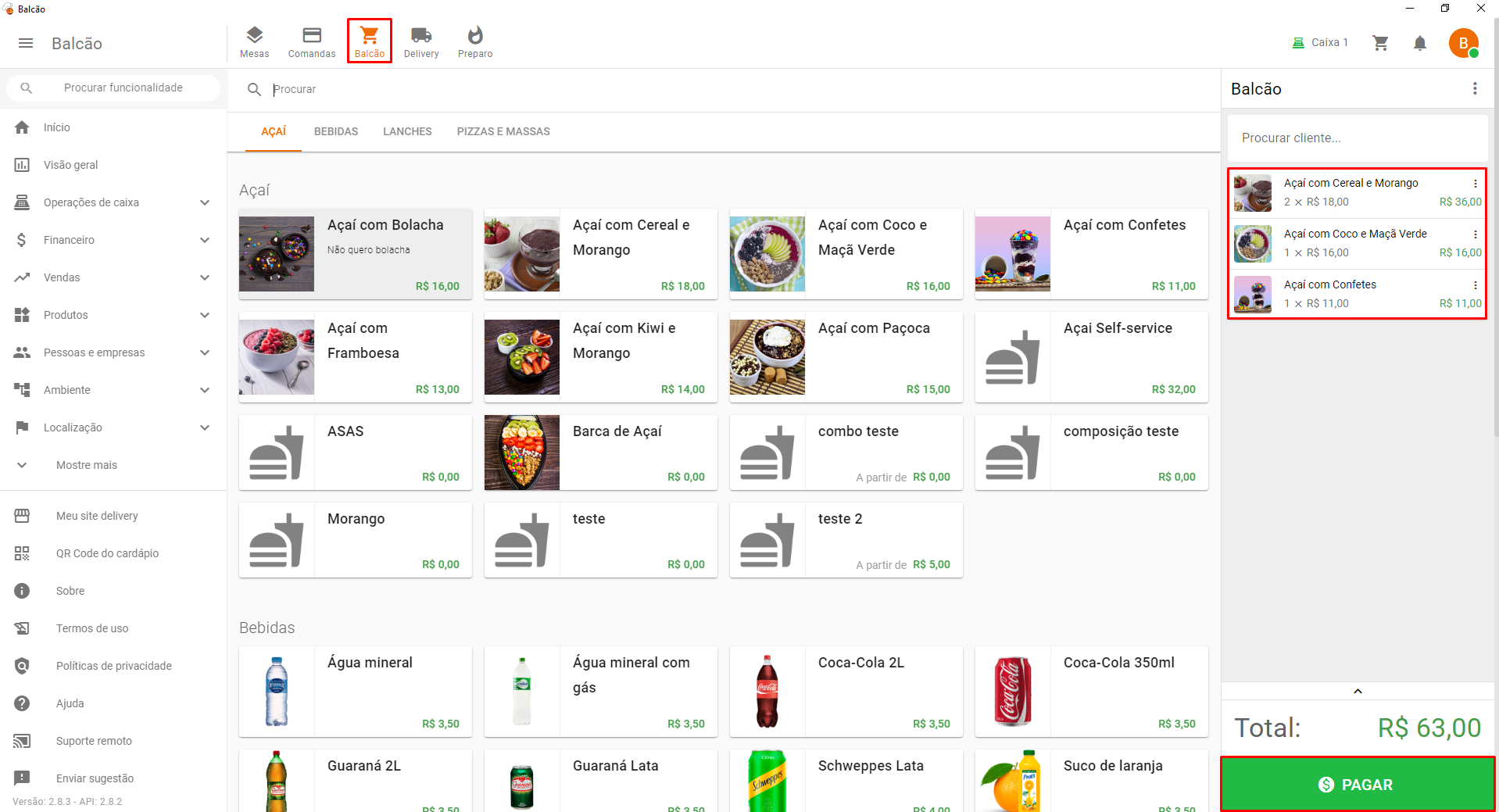Screen dimensions: 1499x812
Task: Open options for Açaí com Confetes cart item
Action: (1475, 285)
